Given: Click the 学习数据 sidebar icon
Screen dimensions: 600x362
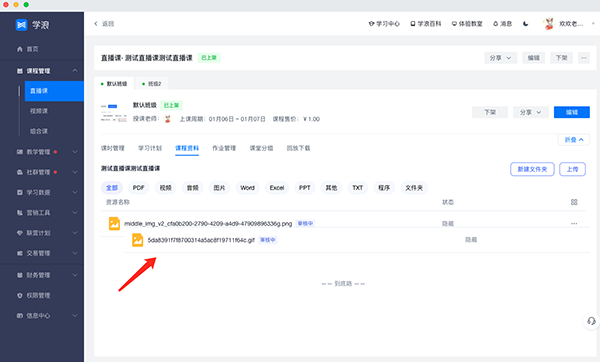Looking at the screenshot, I should [20, 192].
